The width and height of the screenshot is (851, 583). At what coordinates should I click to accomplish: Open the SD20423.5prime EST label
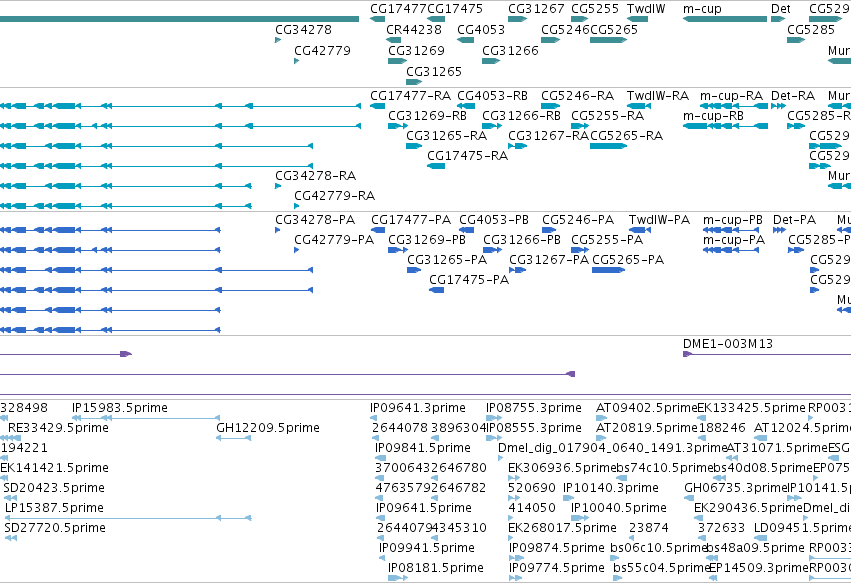(54, 488)
